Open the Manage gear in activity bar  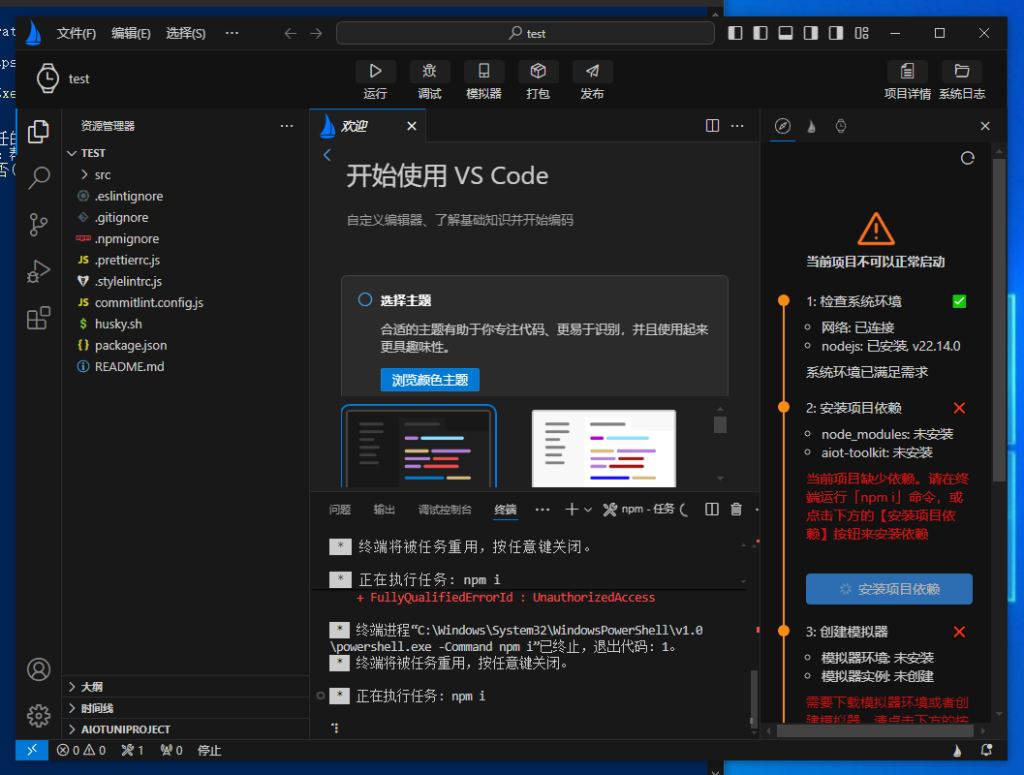tap(39, 716)
